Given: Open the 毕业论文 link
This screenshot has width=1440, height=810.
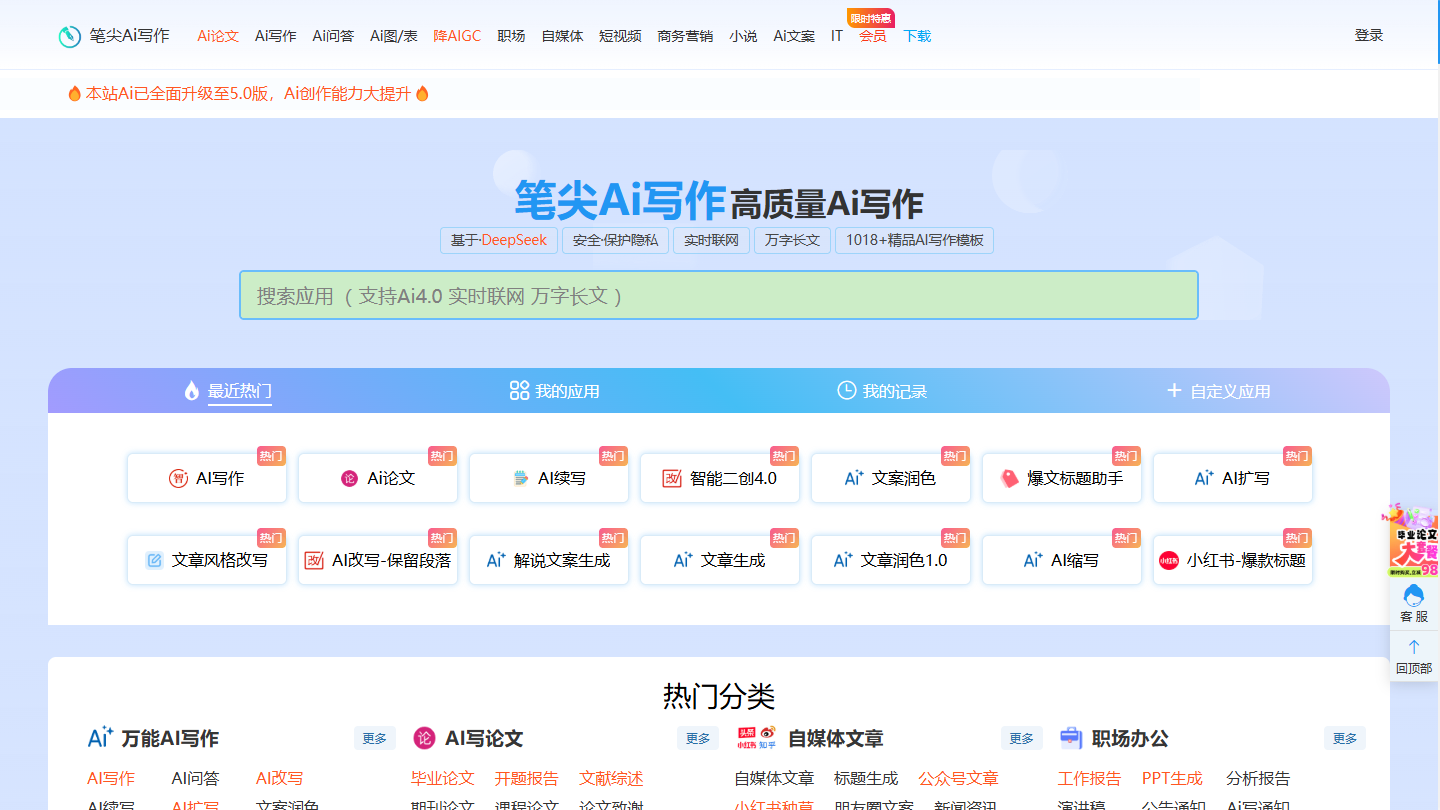Looking at the screenshot, I should pos(442,778).
